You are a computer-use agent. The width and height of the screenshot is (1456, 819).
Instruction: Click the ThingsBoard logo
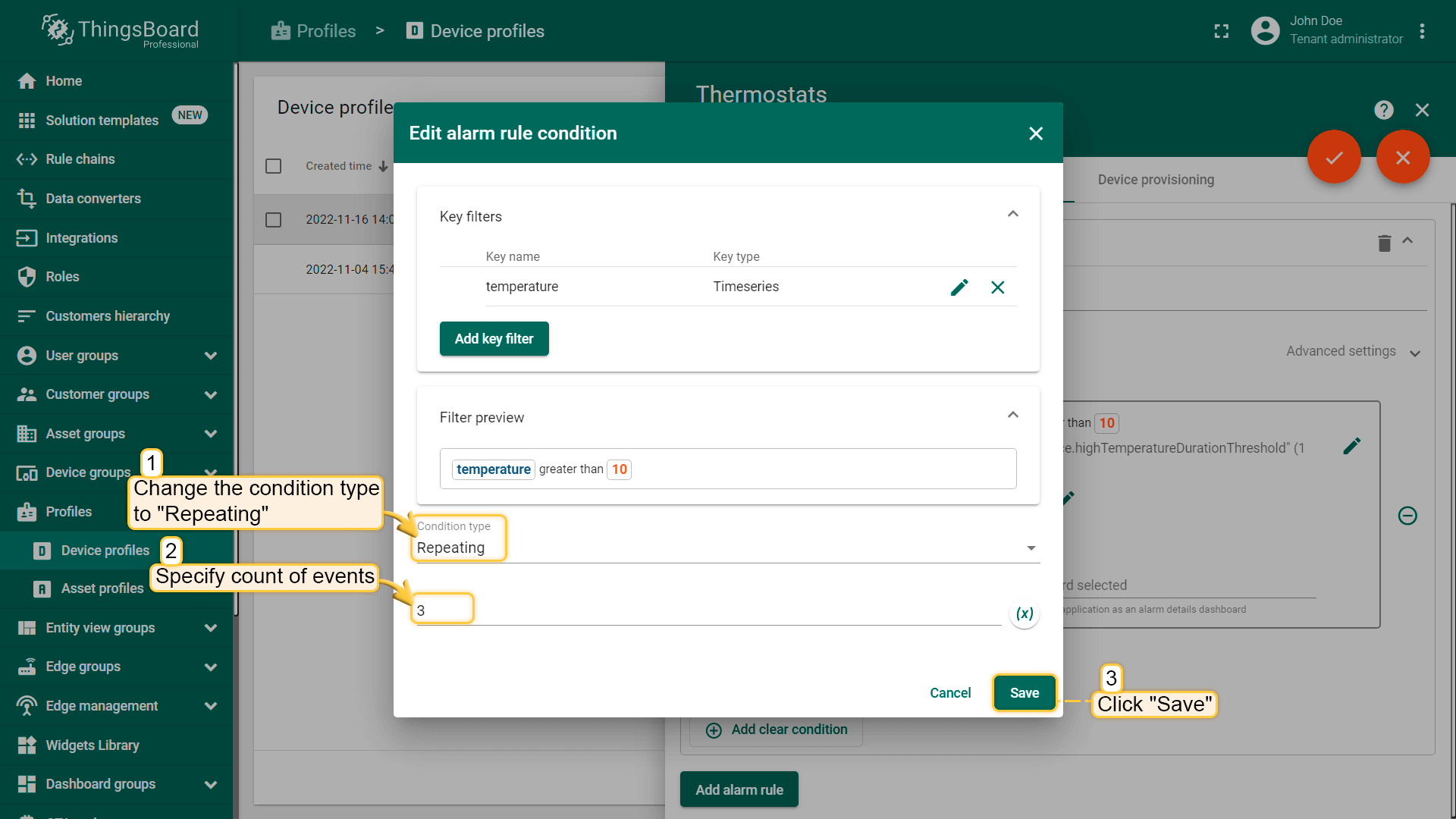120,31
